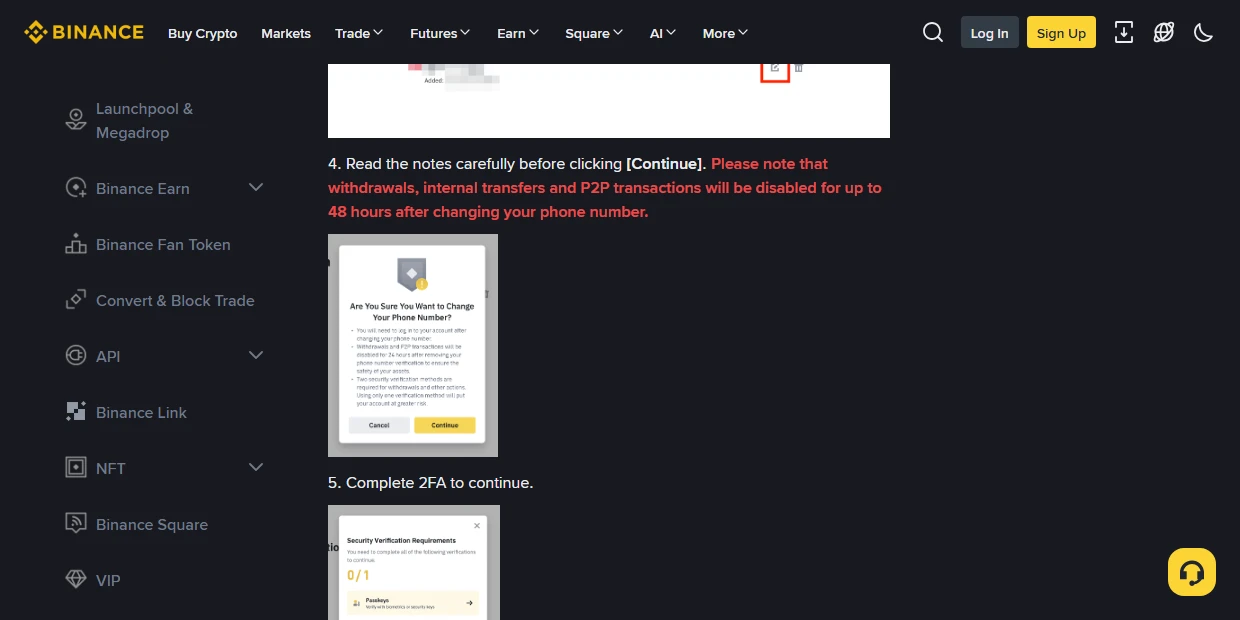Open the Futures dropdown menu
The height and width of the screenshot is (620, 1240).
[440, 33]
